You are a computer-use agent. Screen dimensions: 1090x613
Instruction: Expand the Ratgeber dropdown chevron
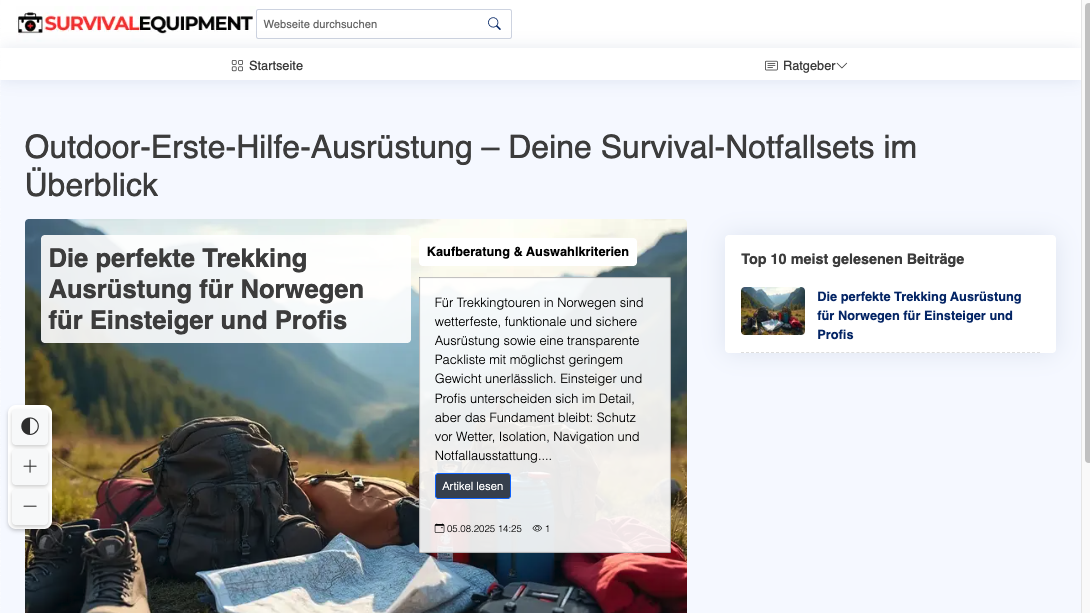tap(842, 66)
